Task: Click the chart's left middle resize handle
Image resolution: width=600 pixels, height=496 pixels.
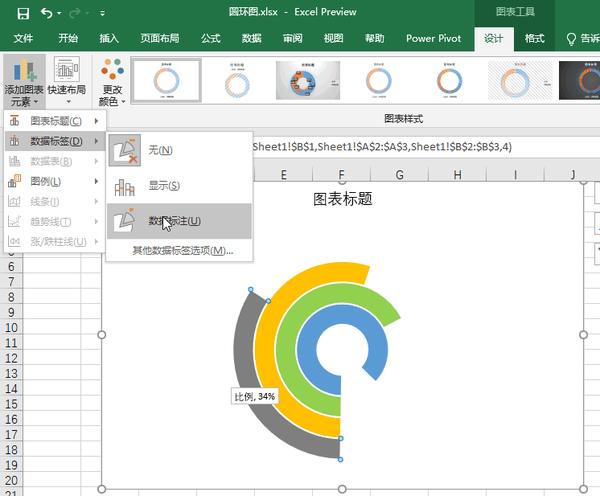Action: click(101, 335)
